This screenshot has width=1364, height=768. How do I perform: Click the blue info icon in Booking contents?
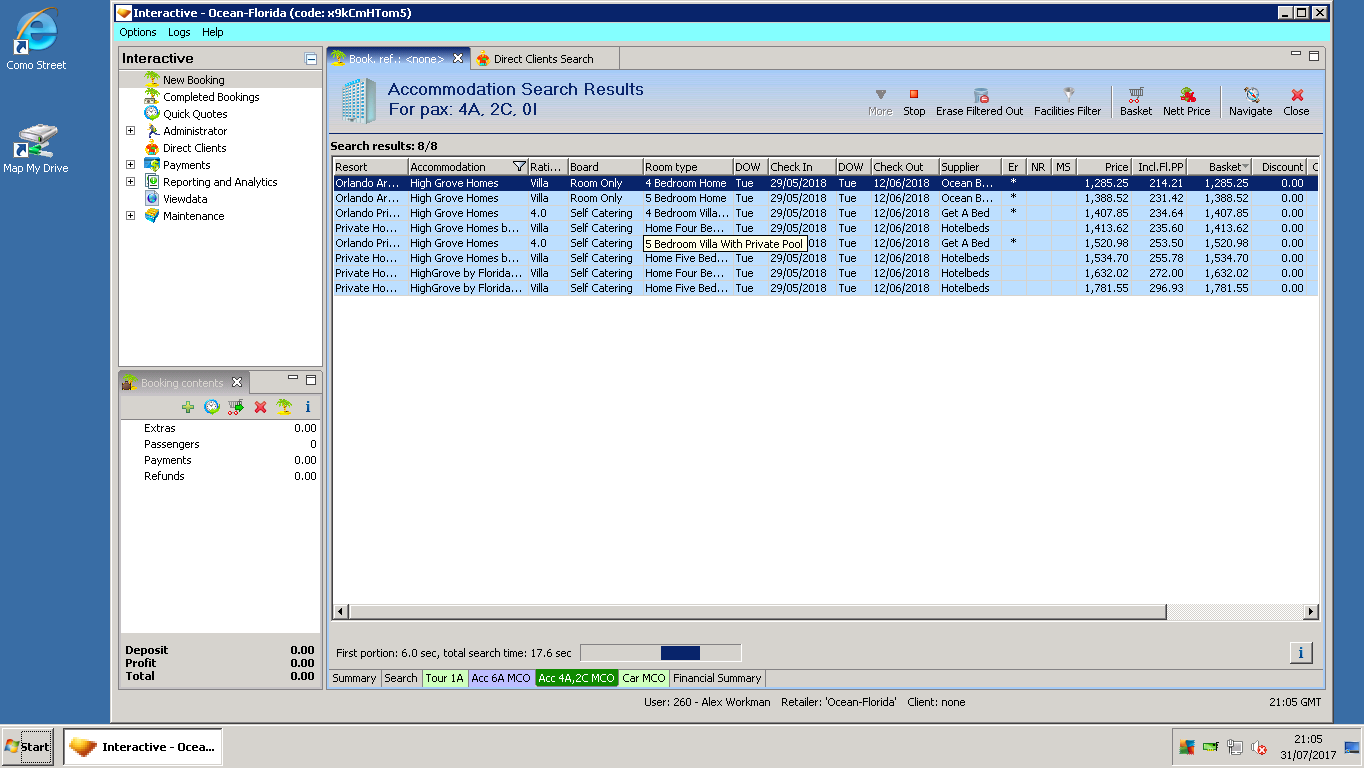(x=308, y=407)
